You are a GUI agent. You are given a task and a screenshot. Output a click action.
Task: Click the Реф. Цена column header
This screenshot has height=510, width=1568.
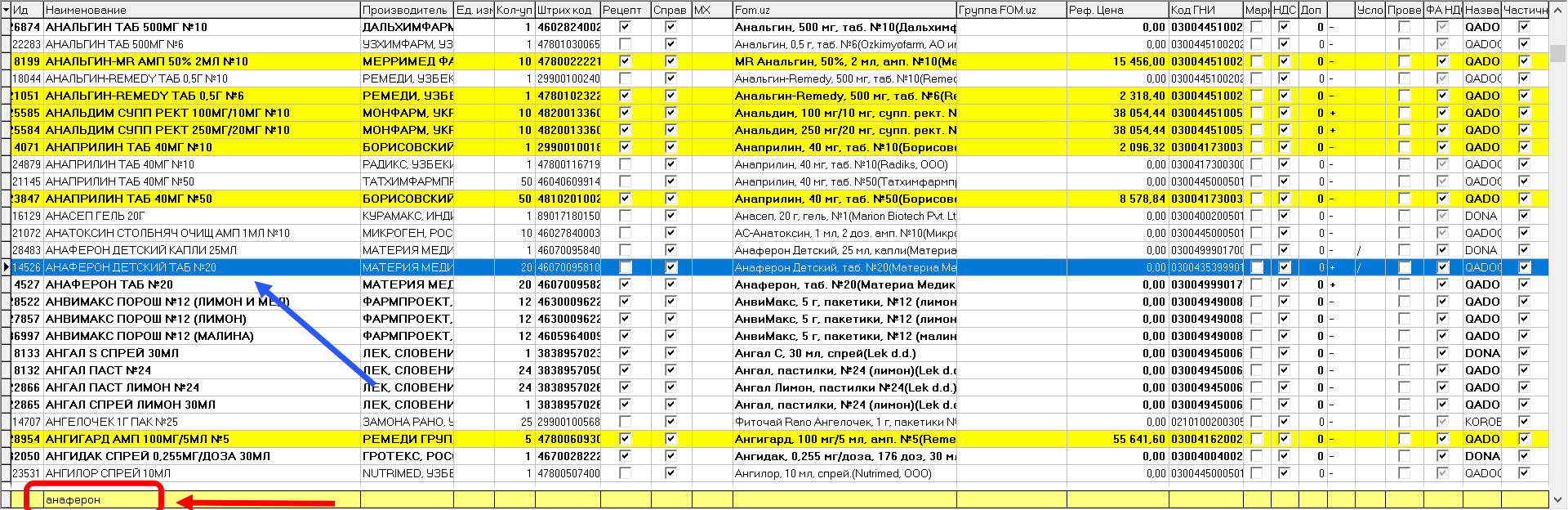point(1117,10)
